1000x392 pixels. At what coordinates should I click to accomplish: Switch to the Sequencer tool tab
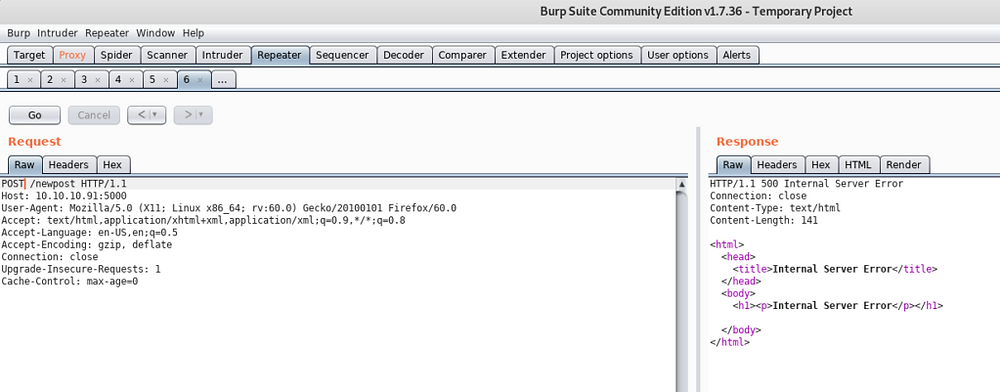(342, 55)
